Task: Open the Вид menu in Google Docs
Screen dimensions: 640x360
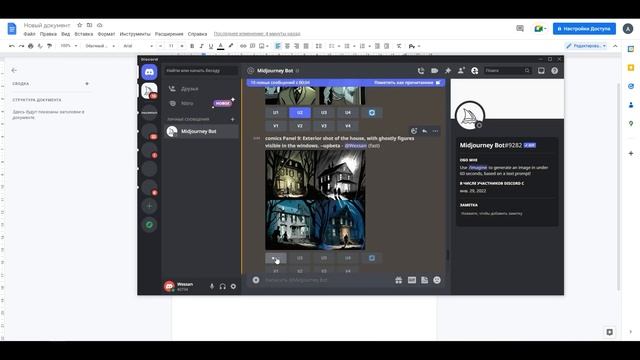Action: [x=65, y=34]
